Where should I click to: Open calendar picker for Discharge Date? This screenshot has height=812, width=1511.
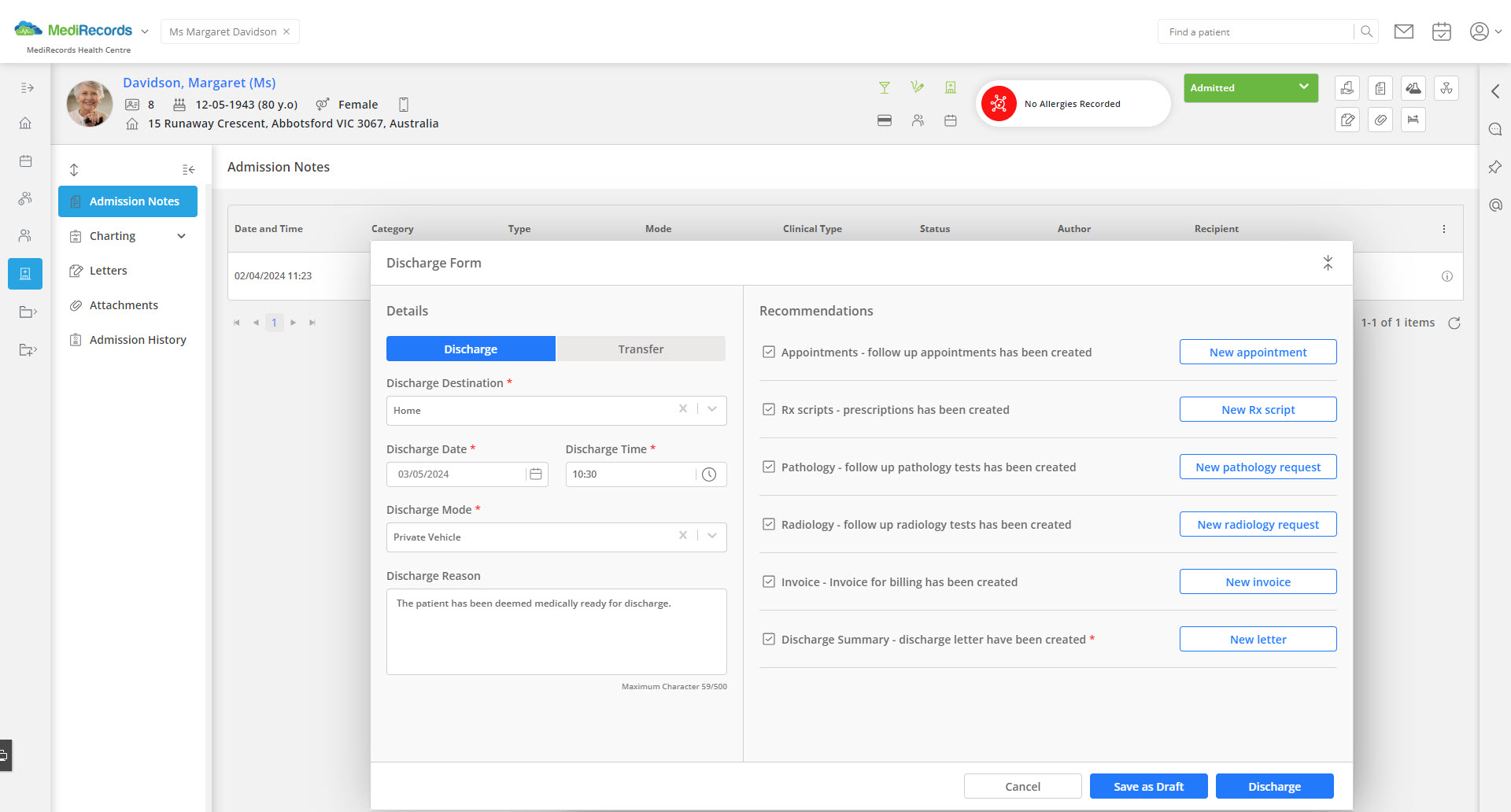coord(536,474)
